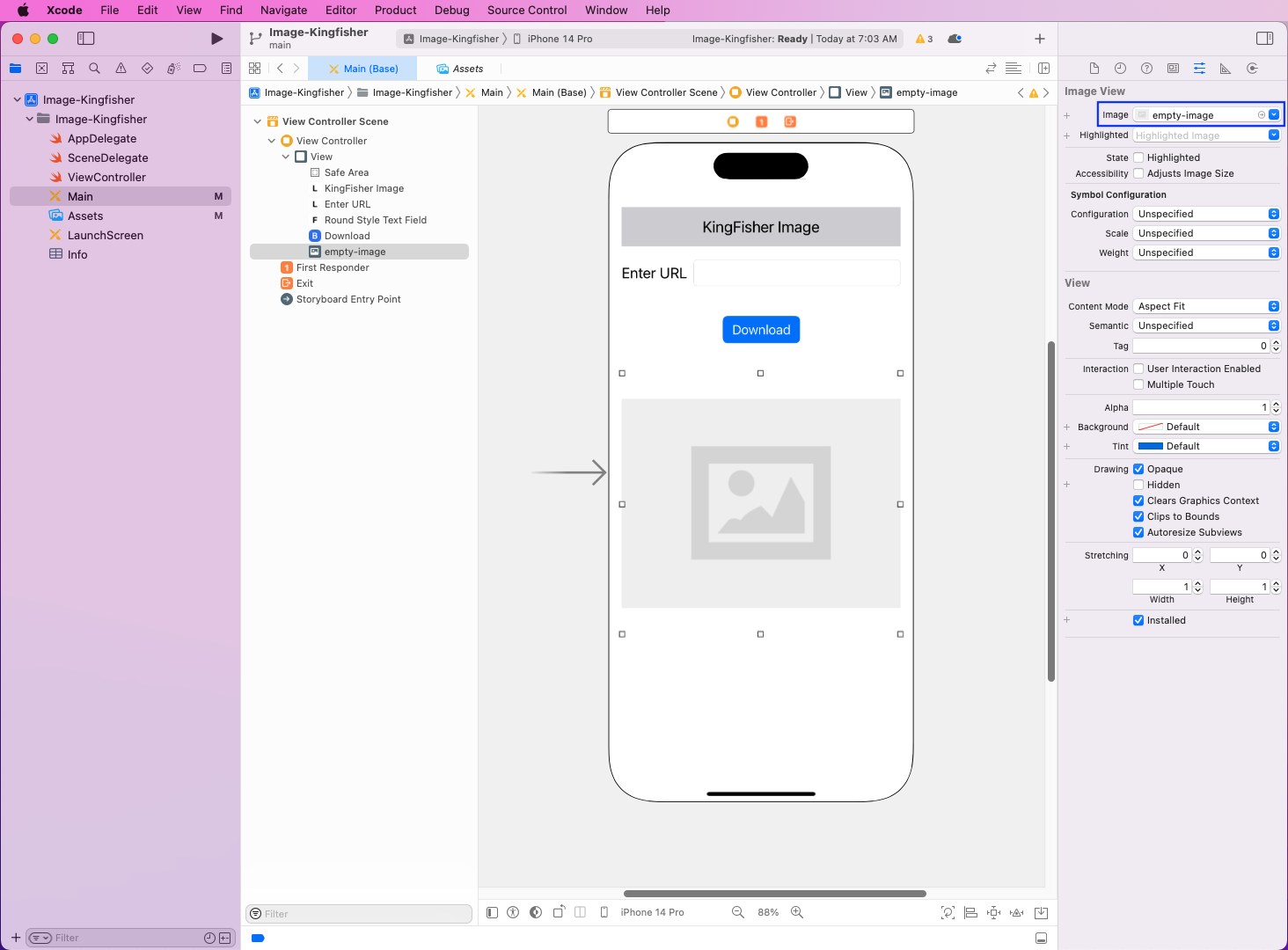The height and width of the screenshot is (950, 1288).
Task: Collapse the View Controller Scene outline
Action: click(x=257, y=121)
